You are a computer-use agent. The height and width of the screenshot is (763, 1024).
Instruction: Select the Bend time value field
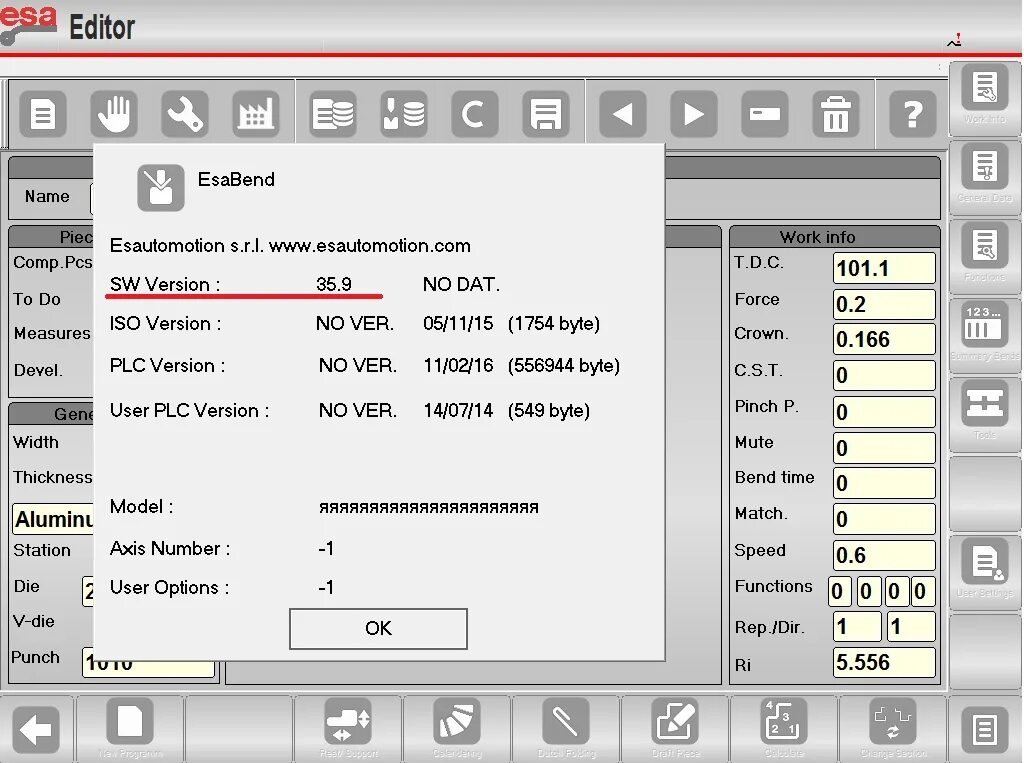coord(884,483)
